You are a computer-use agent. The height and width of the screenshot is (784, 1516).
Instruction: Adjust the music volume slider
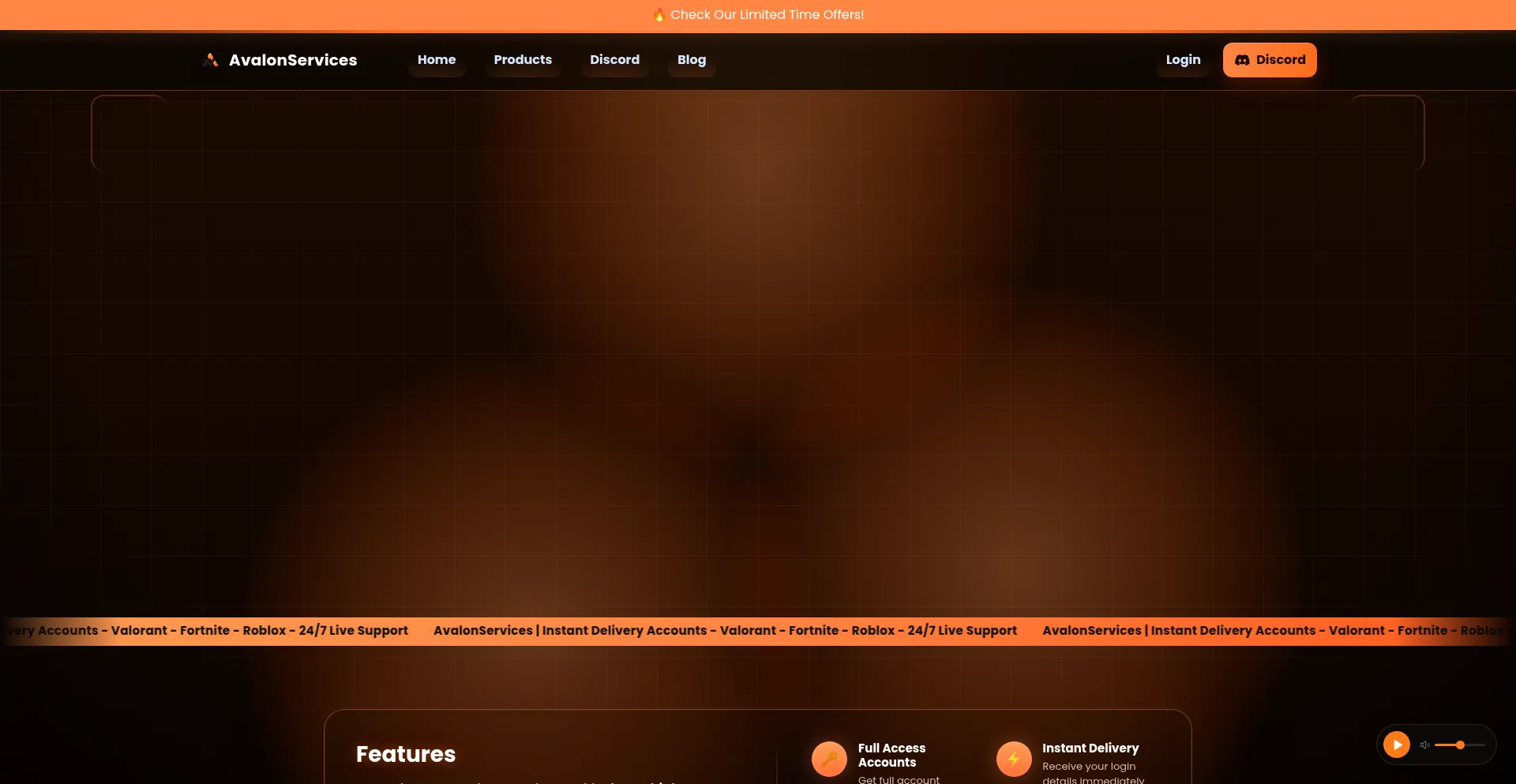pos(1460,745)
